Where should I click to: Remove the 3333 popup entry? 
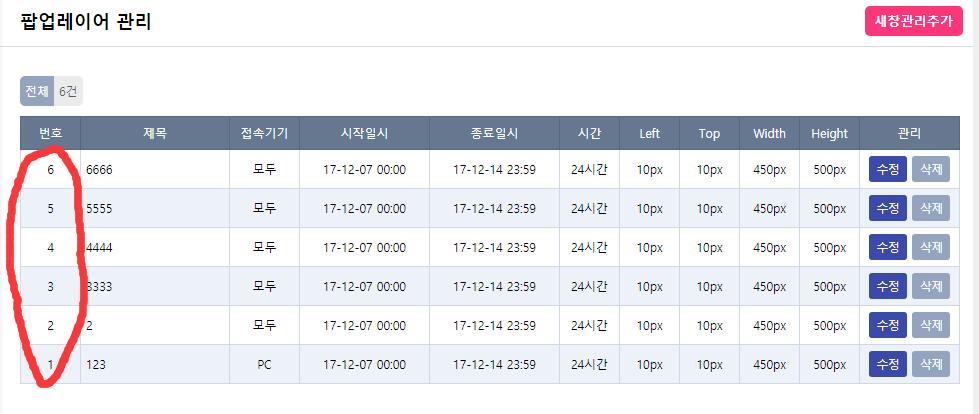(930, 286)
